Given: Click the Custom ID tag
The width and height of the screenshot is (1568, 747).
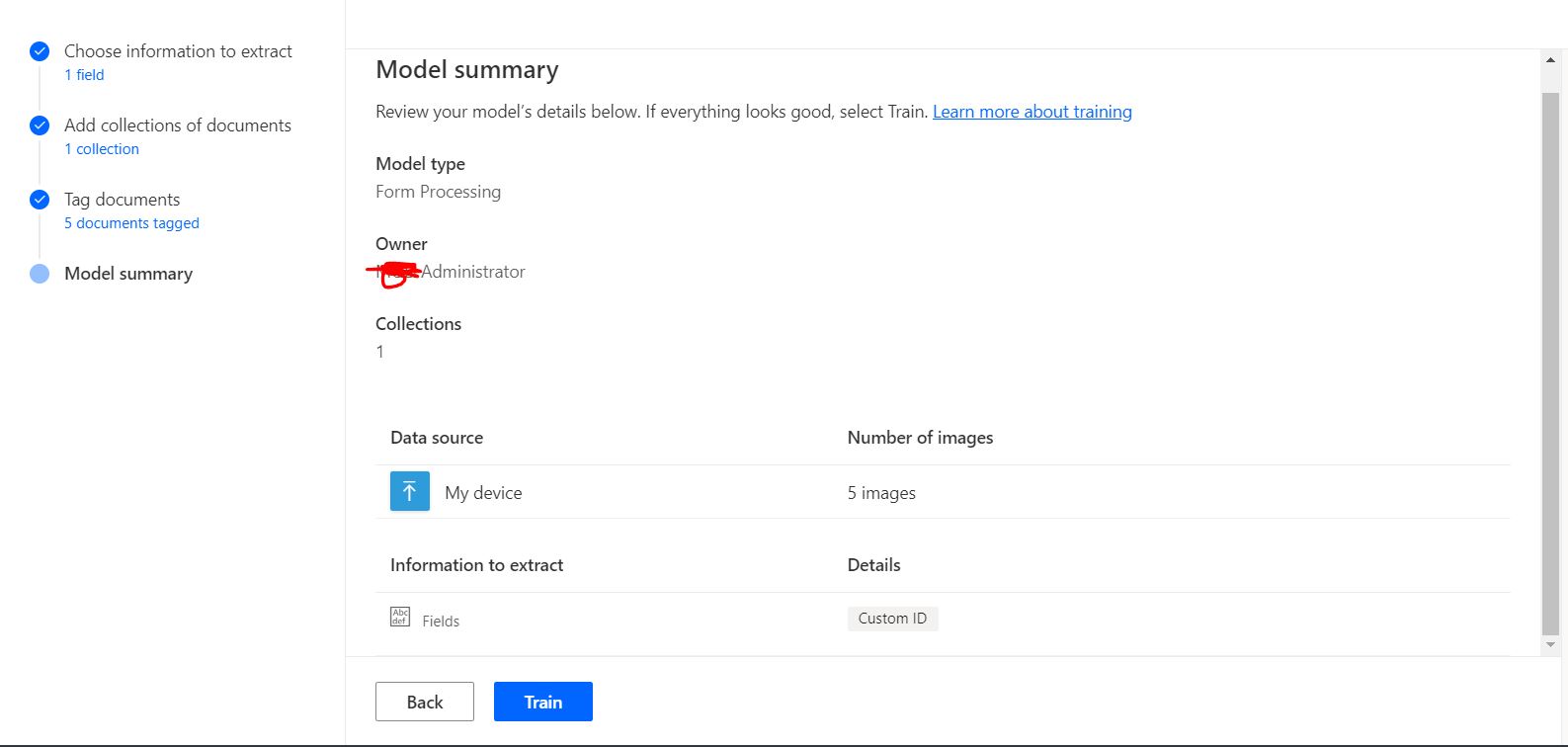Looking at the screenshot, I should coord(892,619).
